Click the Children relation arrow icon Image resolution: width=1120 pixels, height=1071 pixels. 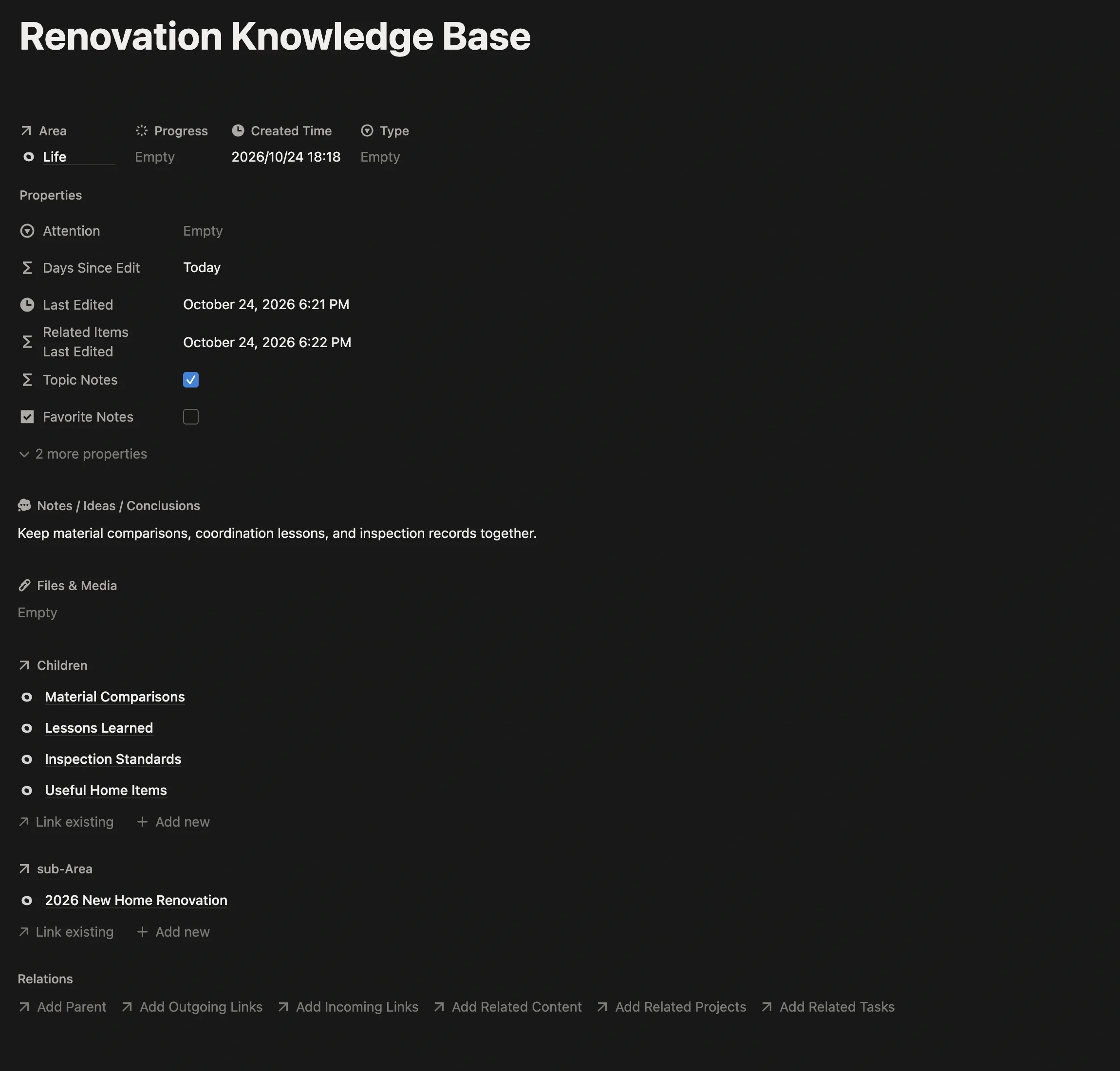point(24,665)
